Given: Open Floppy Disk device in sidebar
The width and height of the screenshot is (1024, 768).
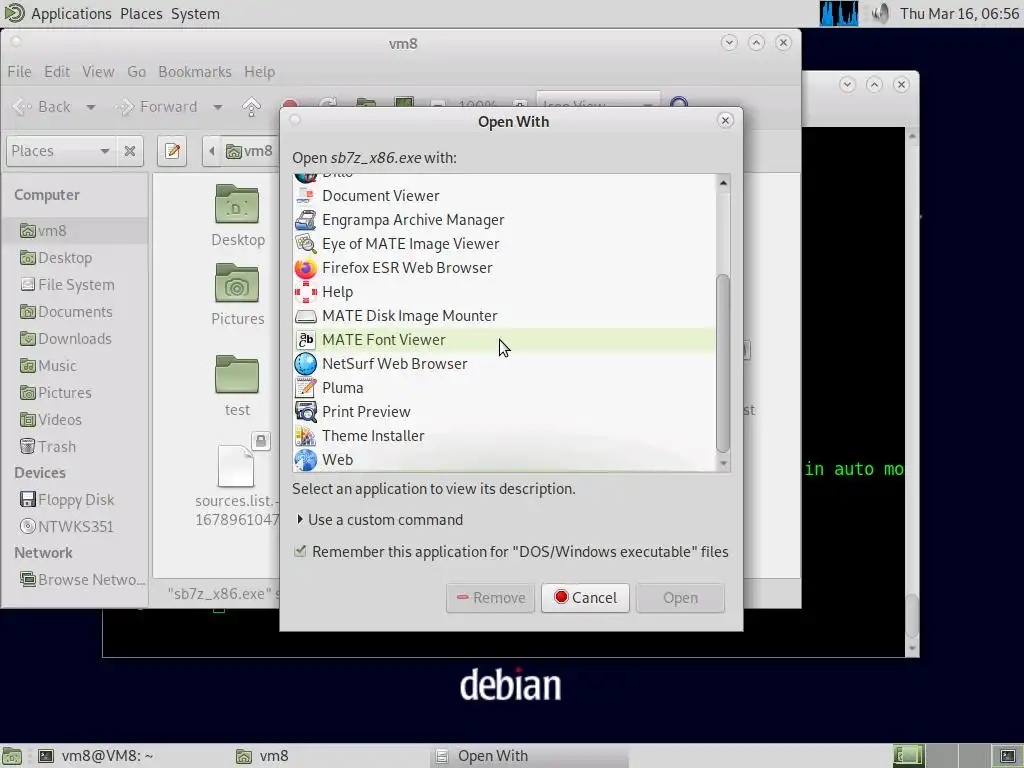Looking at the screenshot, I should 67,500.
